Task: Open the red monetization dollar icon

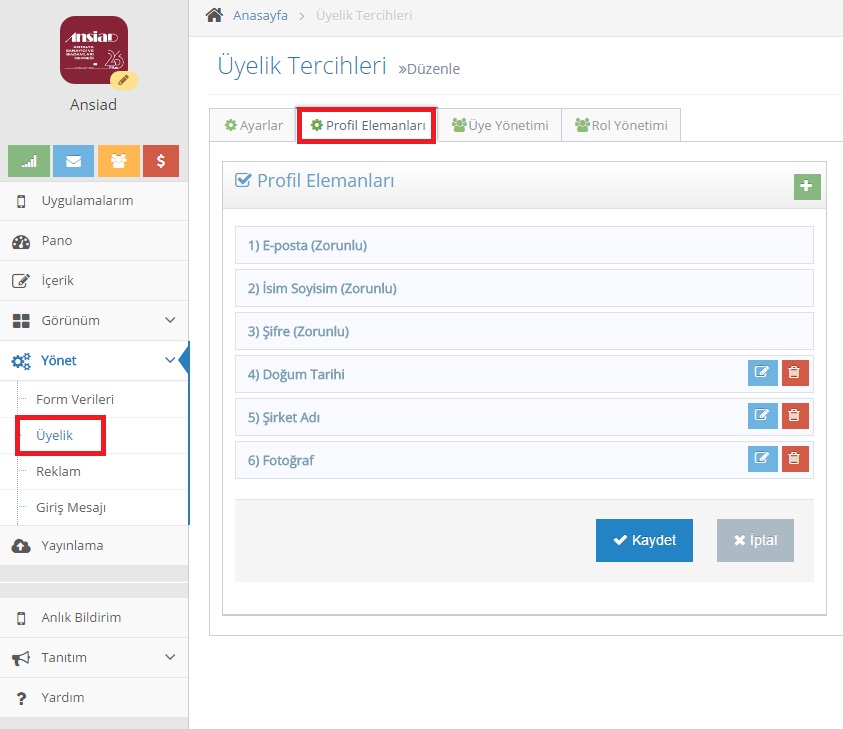Action: (x=161, y=160)
